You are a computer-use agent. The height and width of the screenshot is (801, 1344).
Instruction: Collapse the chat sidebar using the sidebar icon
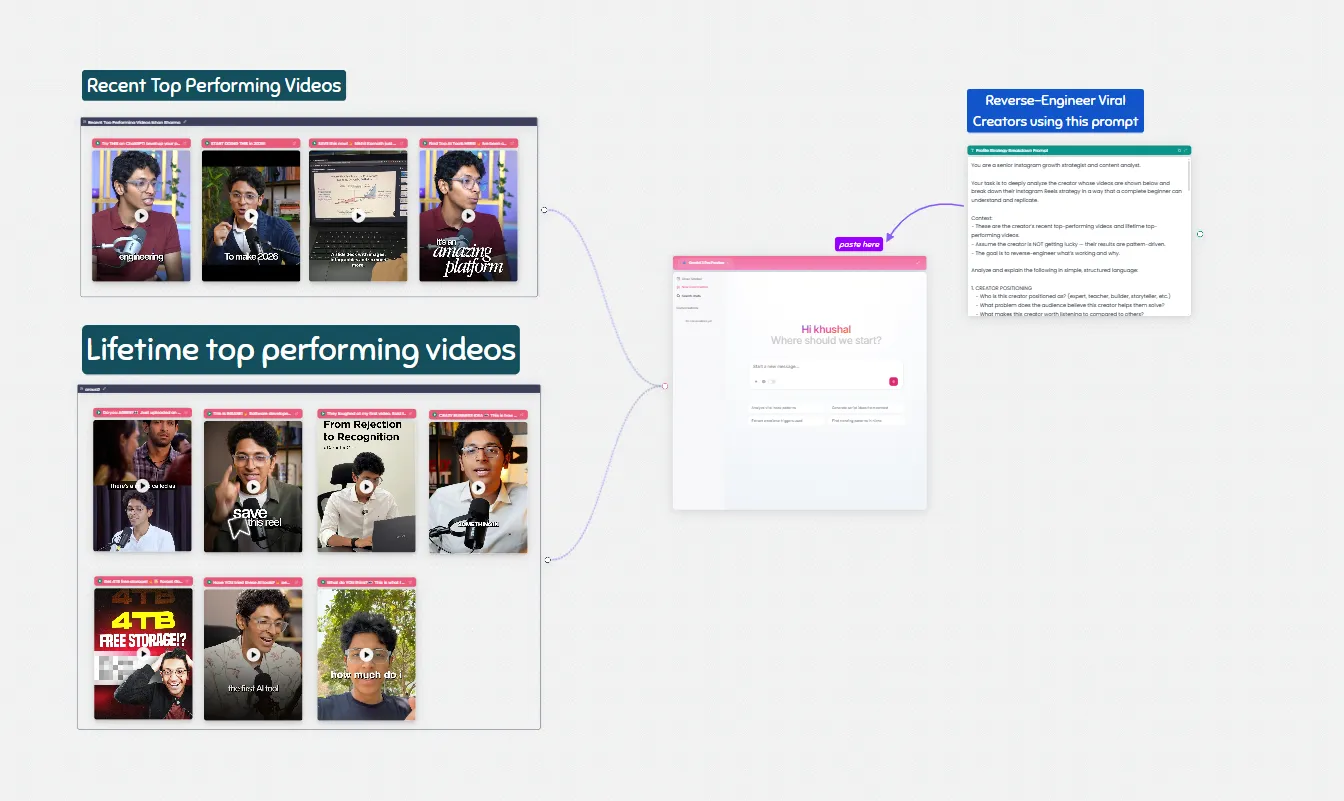click(678, 279)
